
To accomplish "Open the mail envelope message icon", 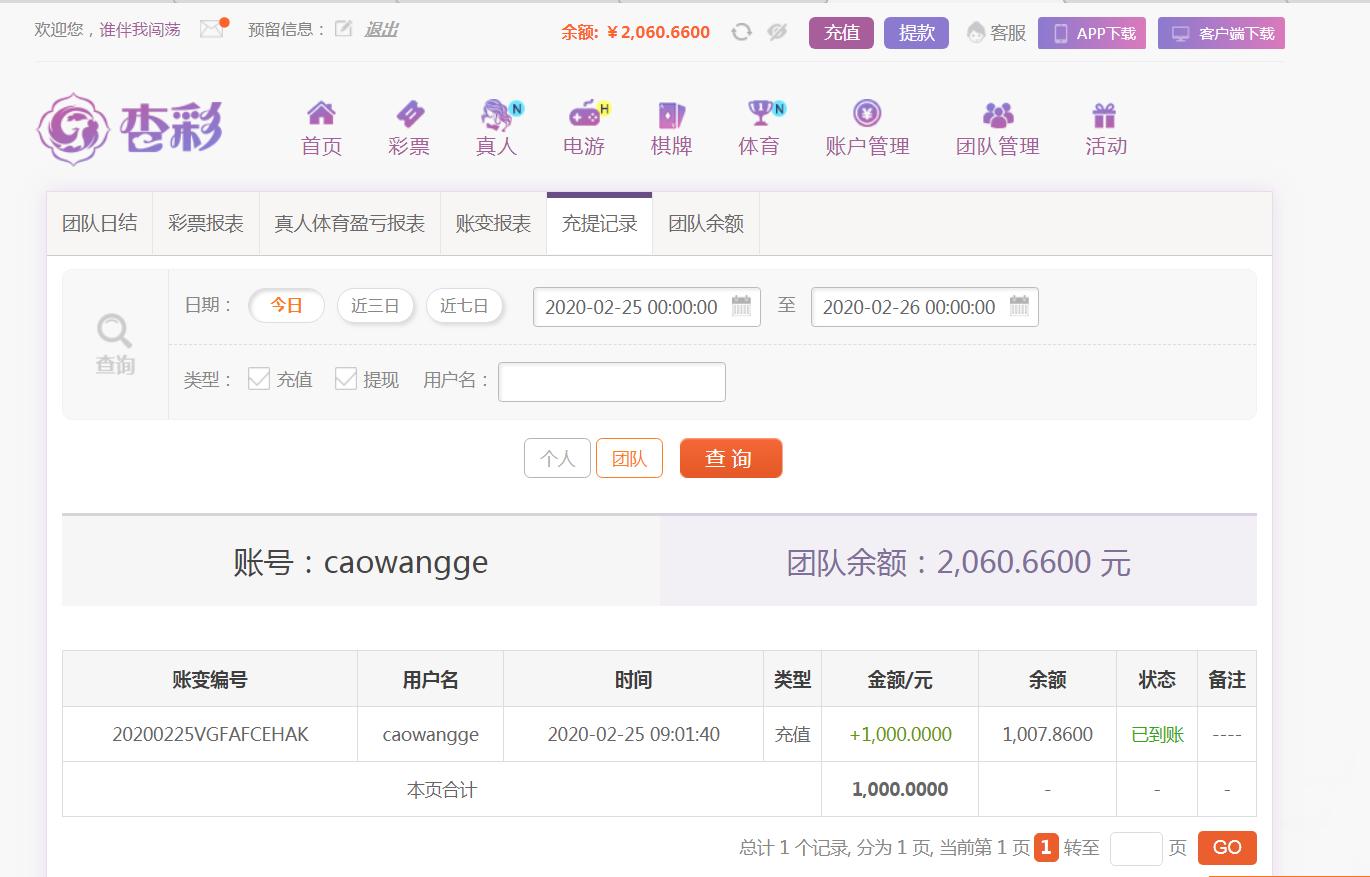I will [x=211, y=29].
